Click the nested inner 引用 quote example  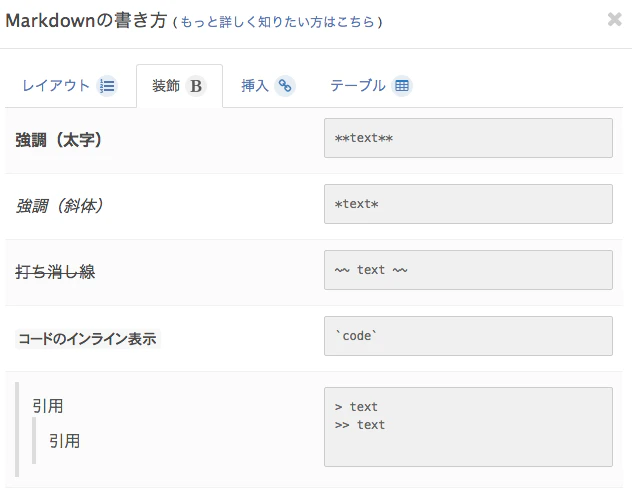64,441
